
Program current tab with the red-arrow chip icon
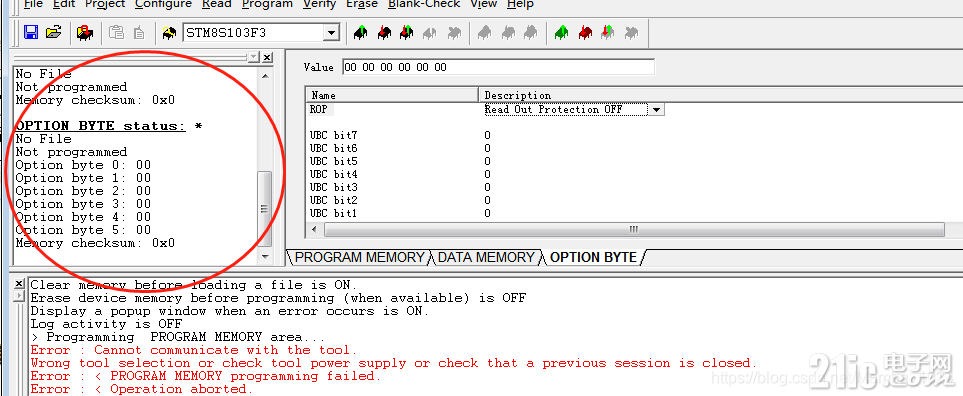point(384,33)
